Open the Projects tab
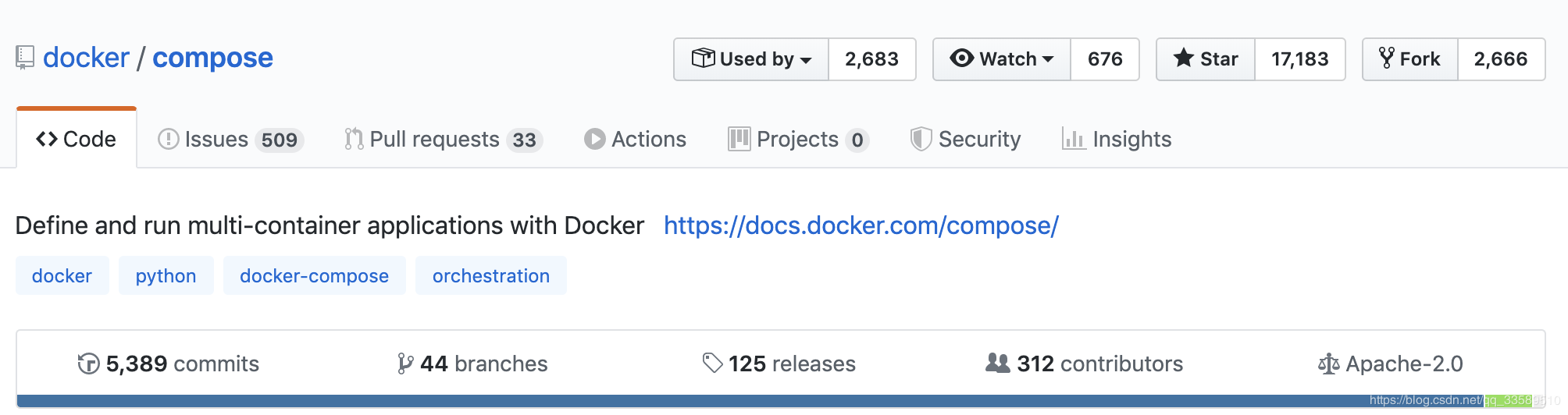This screenshot has height=415, width=1568. point(798,139)
